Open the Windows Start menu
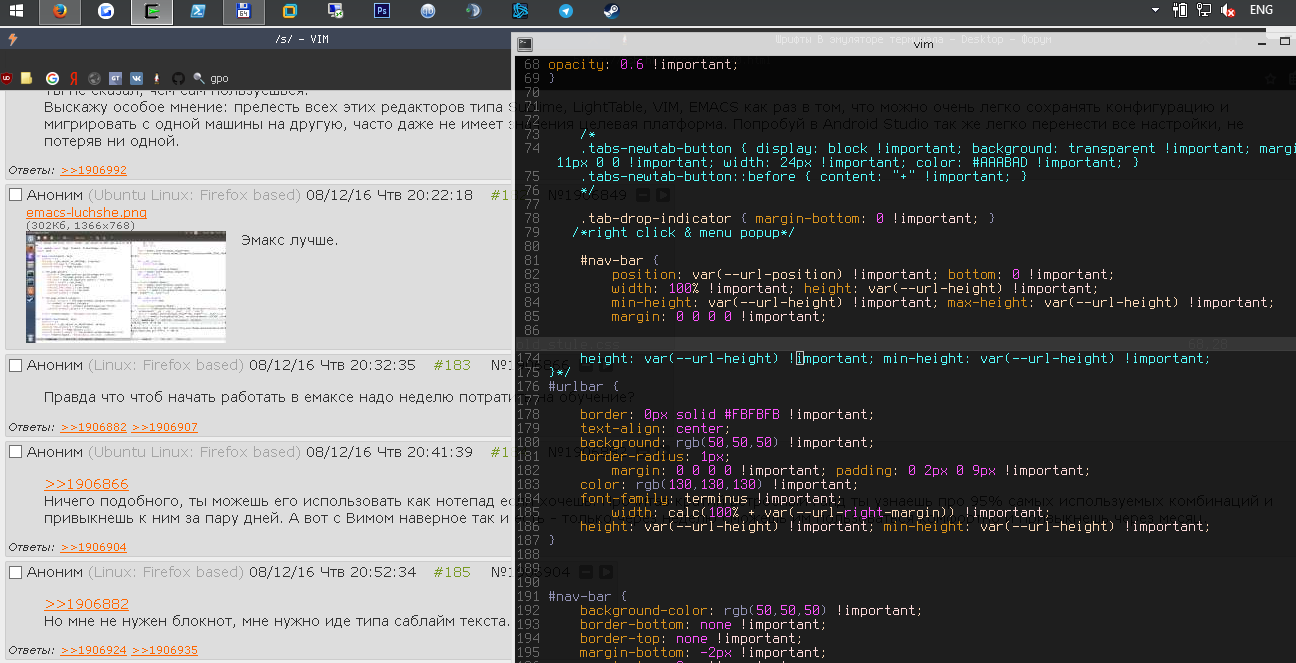Image resolution: width=1296 pixels, height=663 pixels. click(17, 11)
